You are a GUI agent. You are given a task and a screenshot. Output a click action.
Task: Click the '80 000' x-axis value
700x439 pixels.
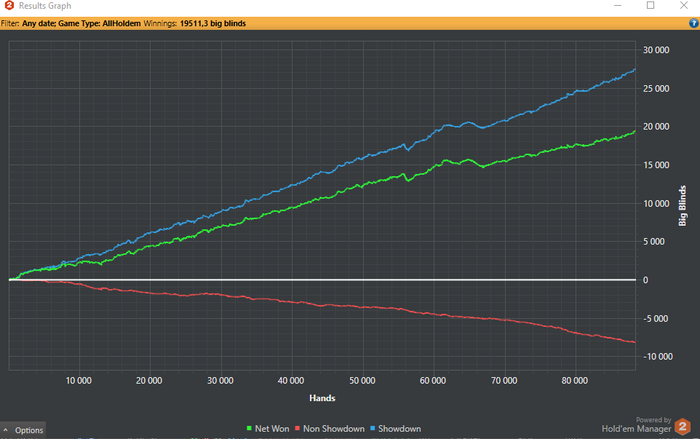point(575,381)
